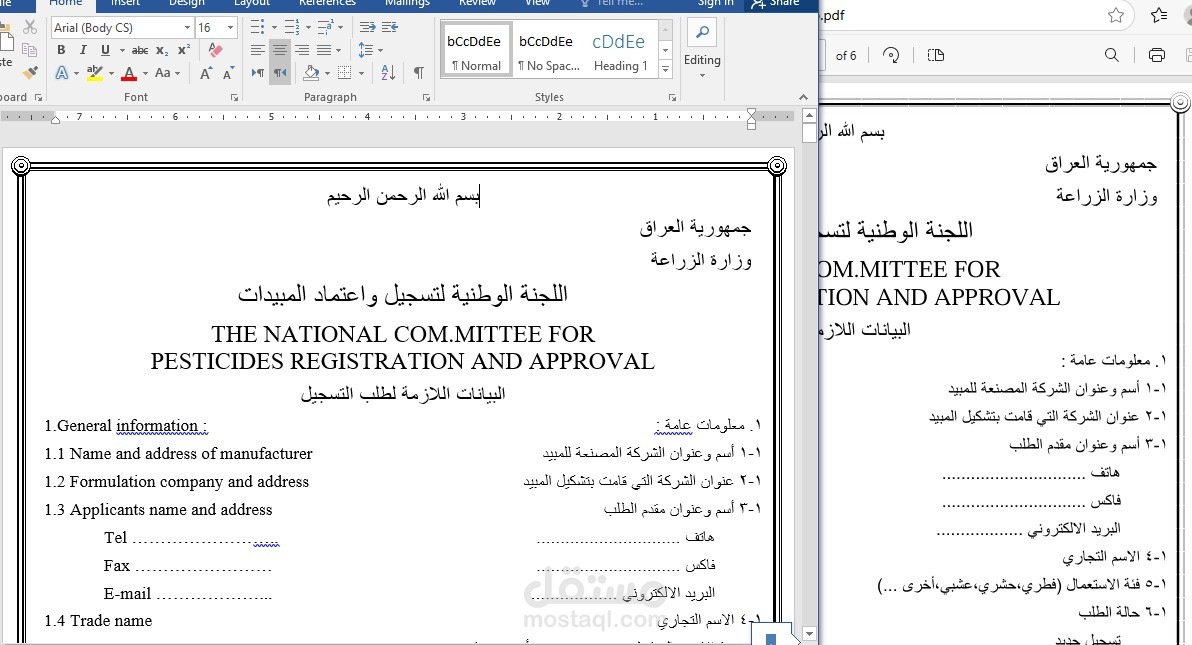This screenshot has height=645, width=1192.
Task: Apply the Normal style
Action: (475, 50)
